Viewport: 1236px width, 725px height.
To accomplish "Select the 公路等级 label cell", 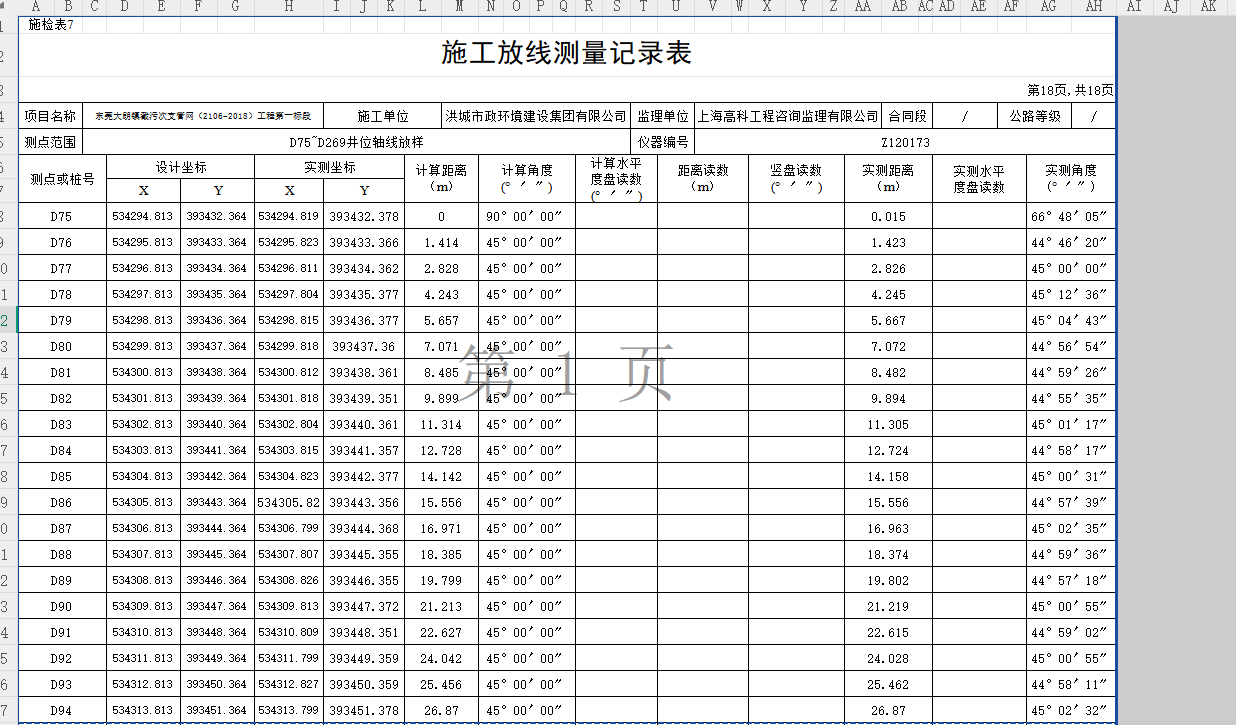I will [1034, 116].
